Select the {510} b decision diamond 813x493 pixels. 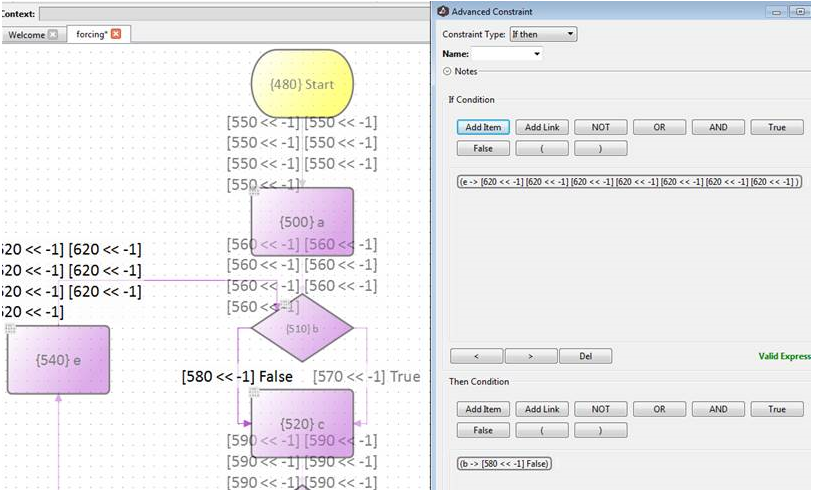coord(302,328)
